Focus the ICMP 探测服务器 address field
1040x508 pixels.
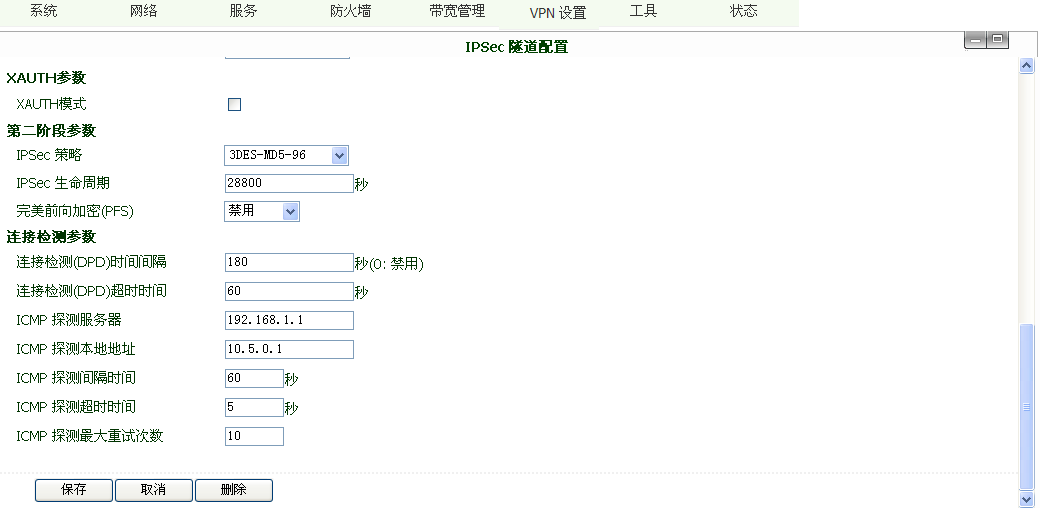[289, 320]
